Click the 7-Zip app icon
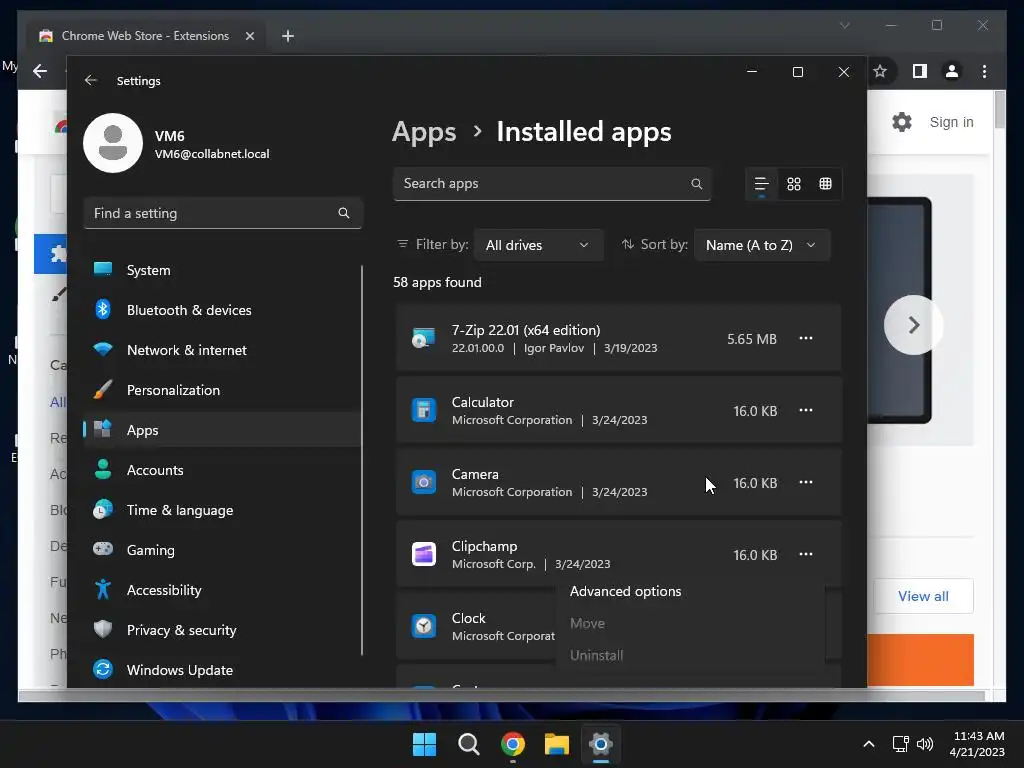1024x768 pixels. click(x=423, y=338)
